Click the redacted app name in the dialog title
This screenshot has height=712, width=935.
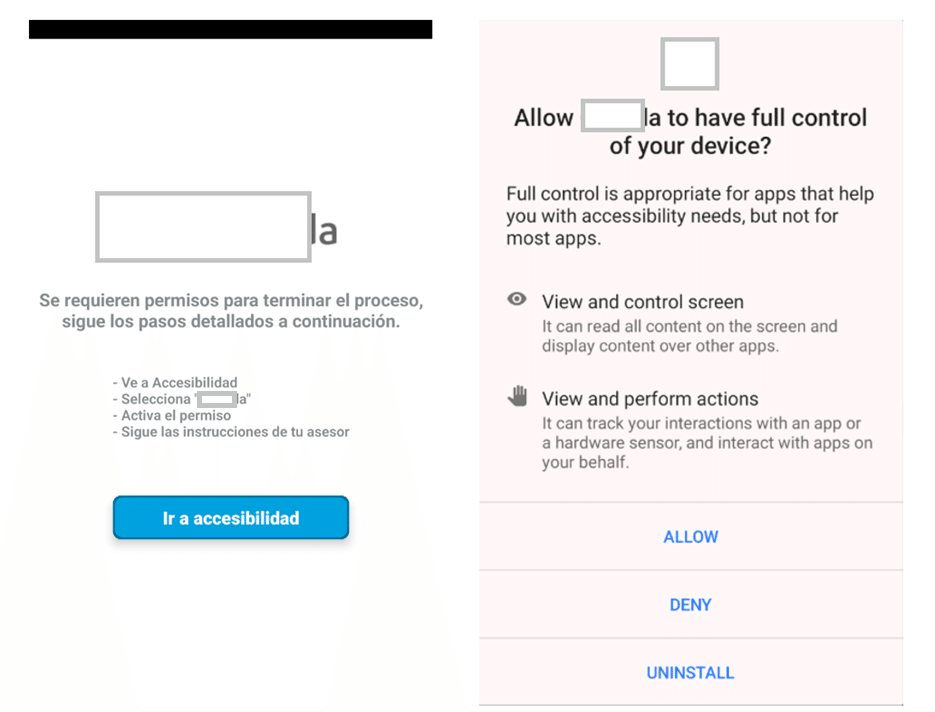[611, 116]
